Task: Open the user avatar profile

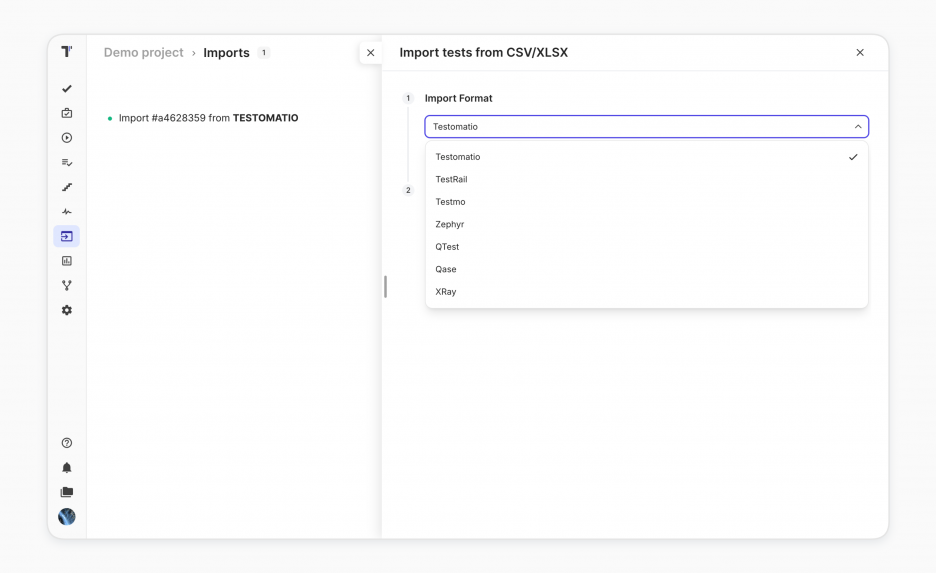Action: (67, 516)
